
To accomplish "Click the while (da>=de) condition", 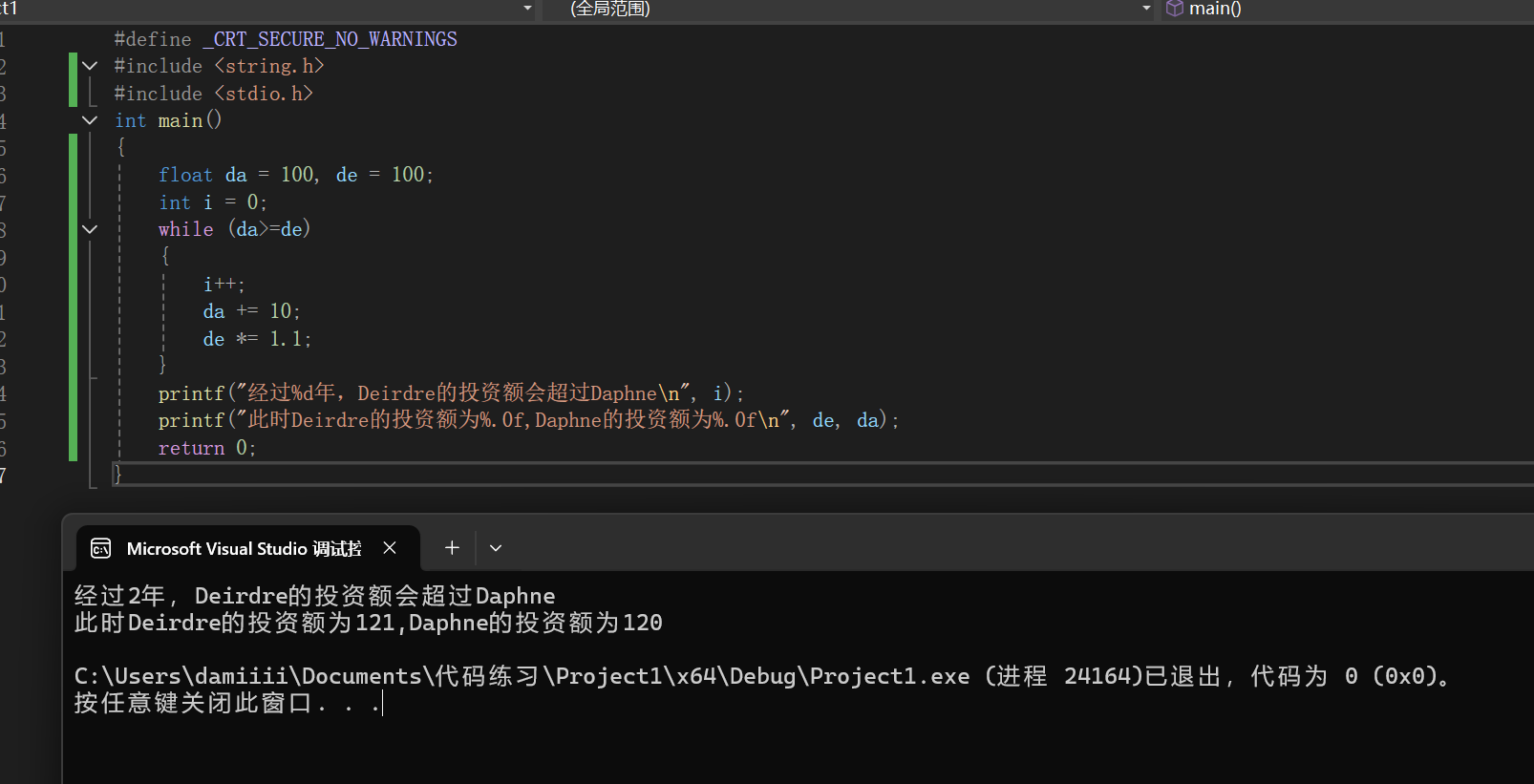I will coord(234,229).
